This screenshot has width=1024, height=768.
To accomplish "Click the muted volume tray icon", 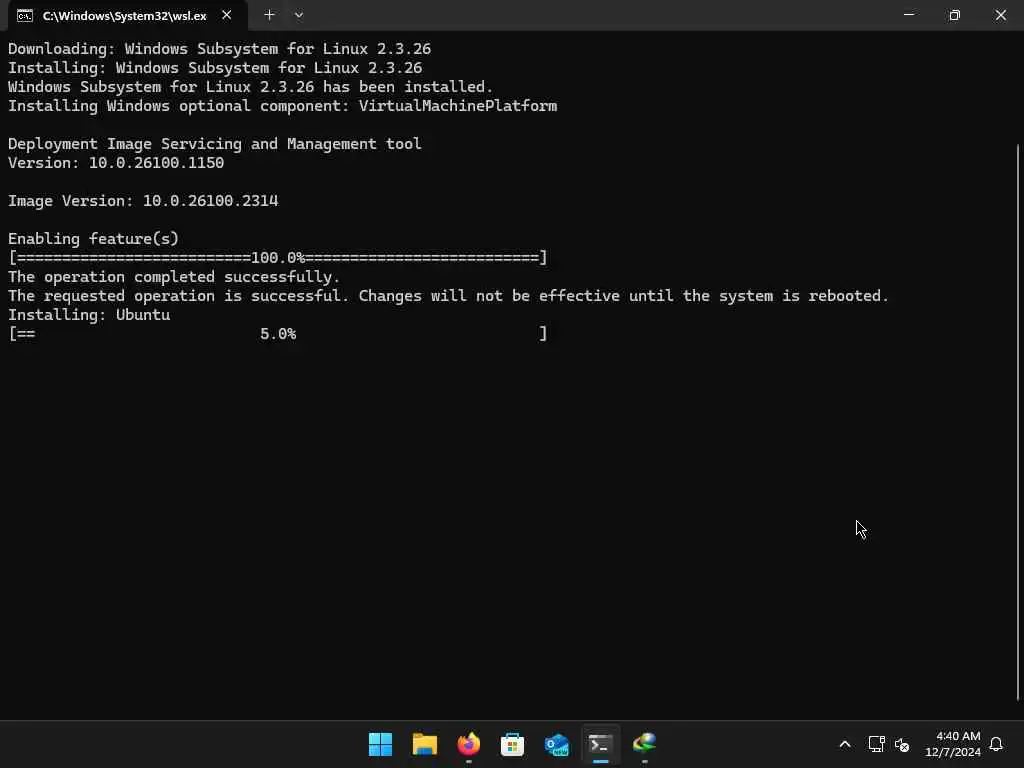I will tap(902, 744).
